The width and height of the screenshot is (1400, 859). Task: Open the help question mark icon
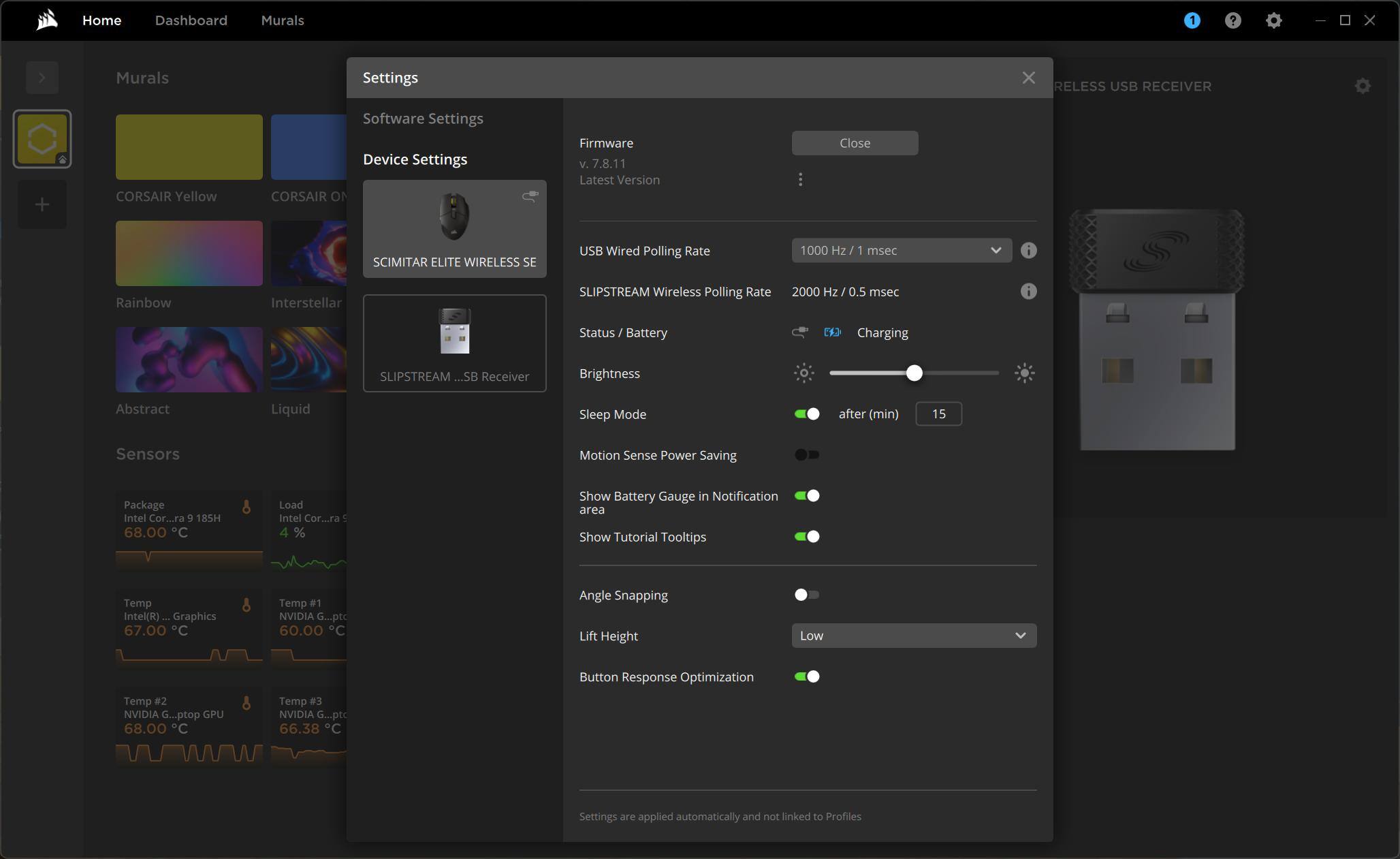[1232, 20]
